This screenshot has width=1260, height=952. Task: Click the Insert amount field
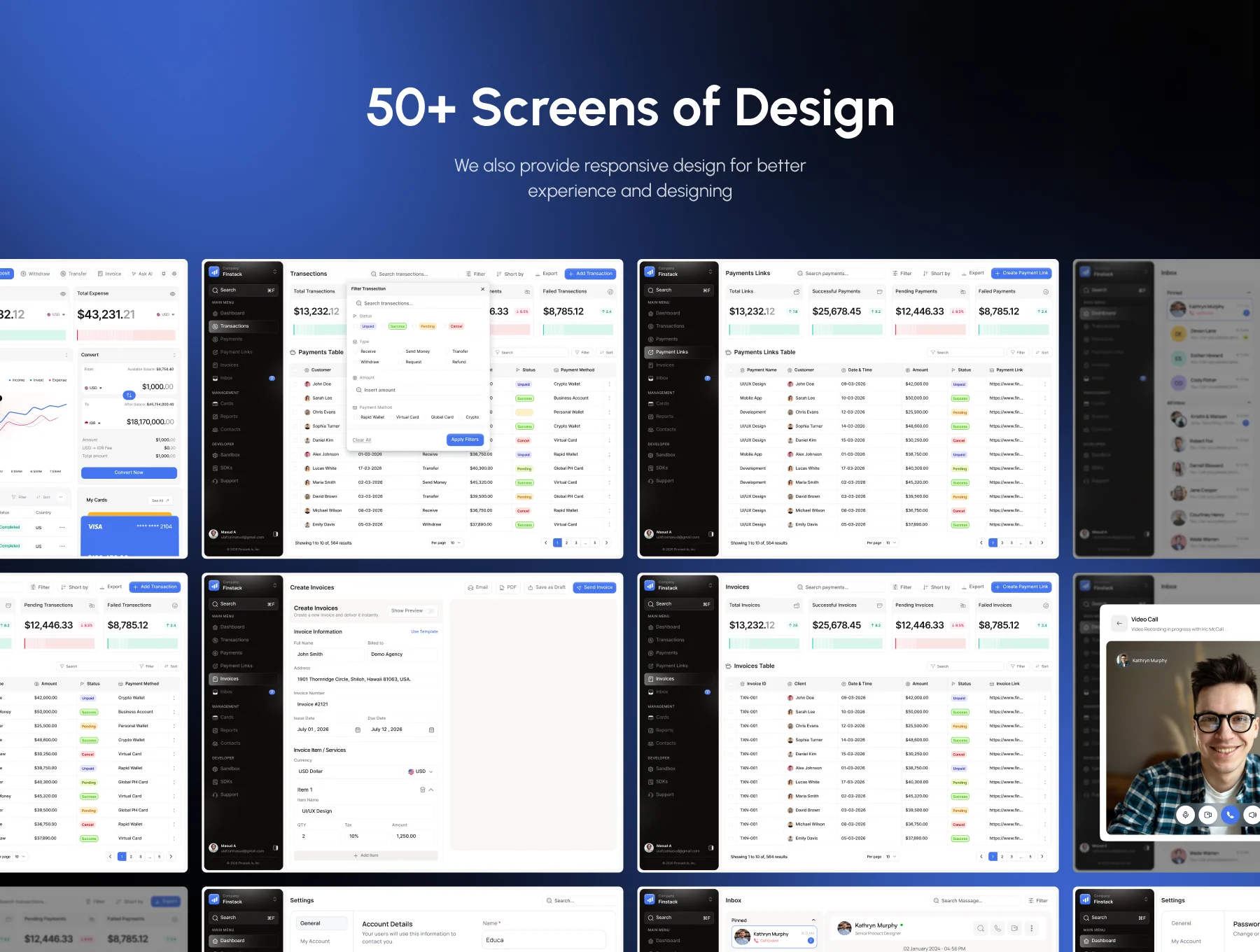pos(418,390)
